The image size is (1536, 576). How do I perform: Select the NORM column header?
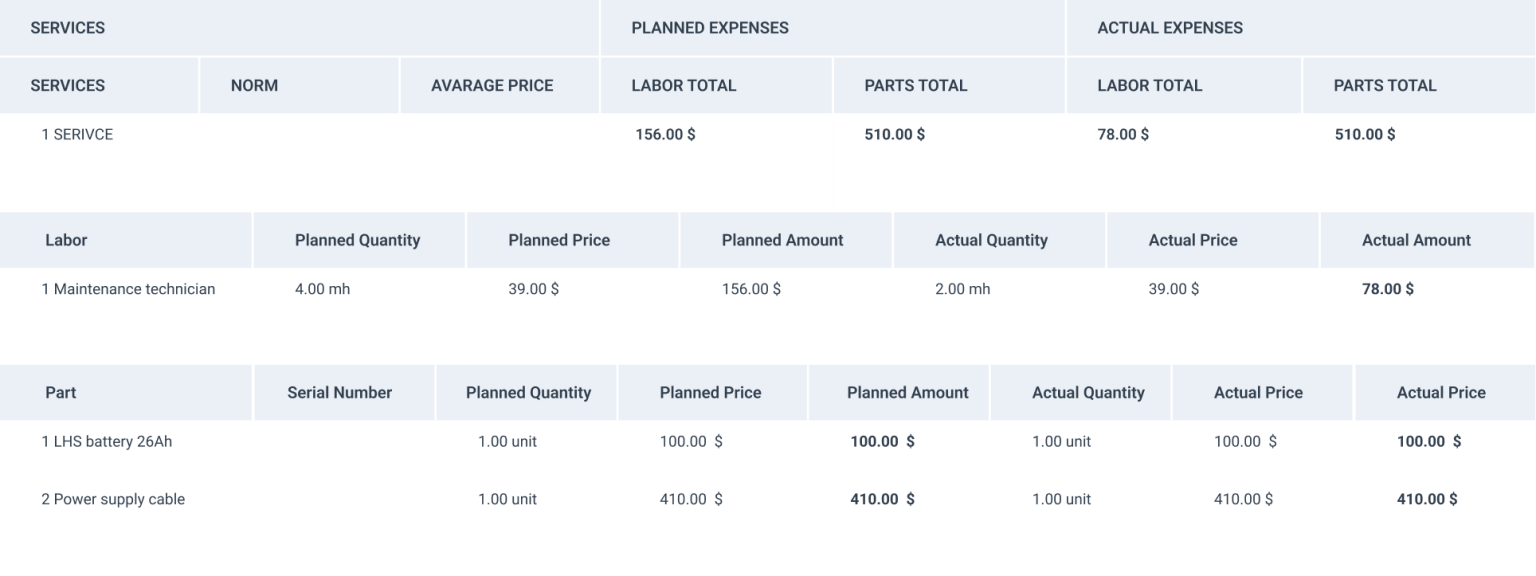pos(254,86)
